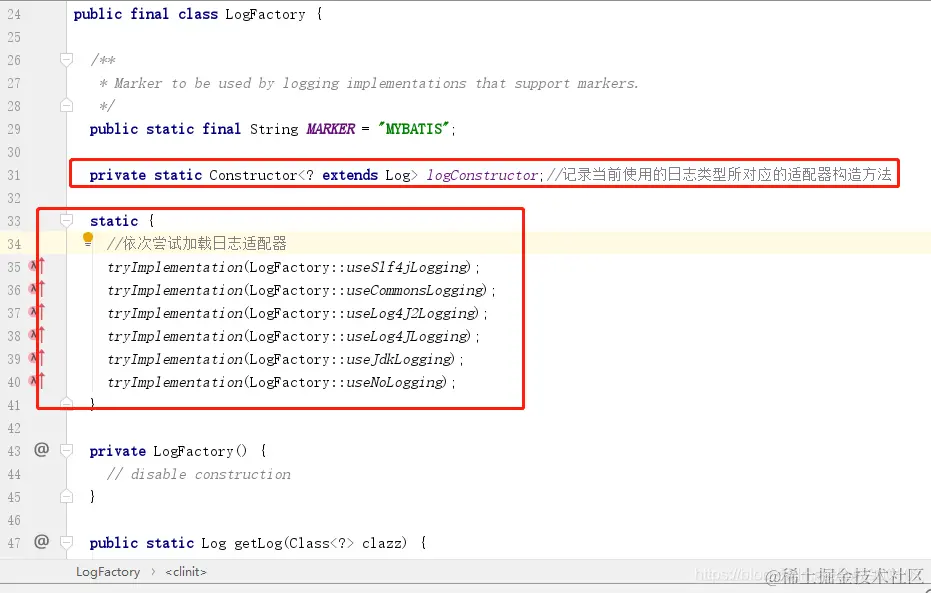
Task: Open the yellow intention bulb on line 34
Action: tap(88, 240)
